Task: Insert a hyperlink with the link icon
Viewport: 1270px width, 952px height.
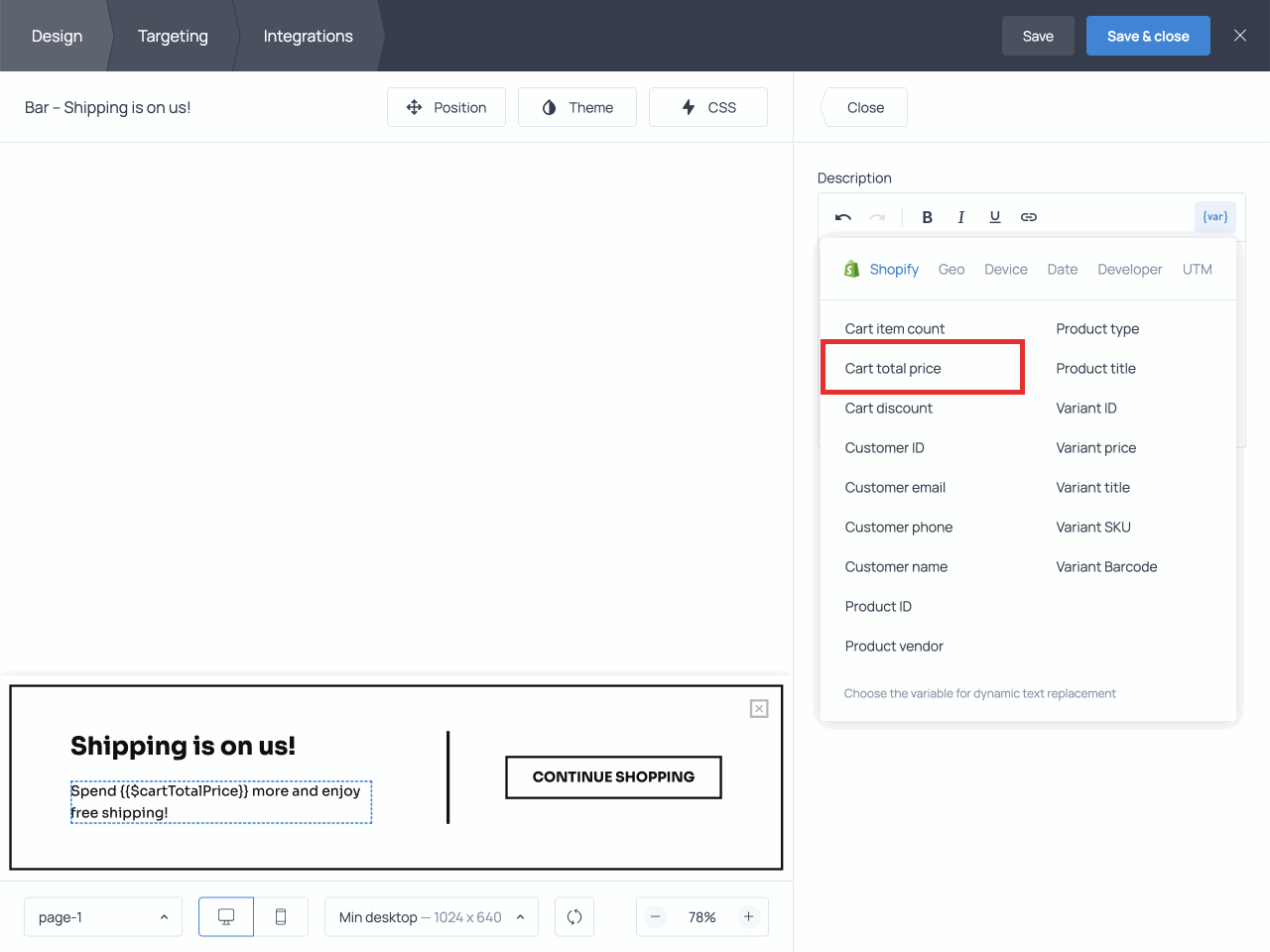Action: pos(1029,217)
